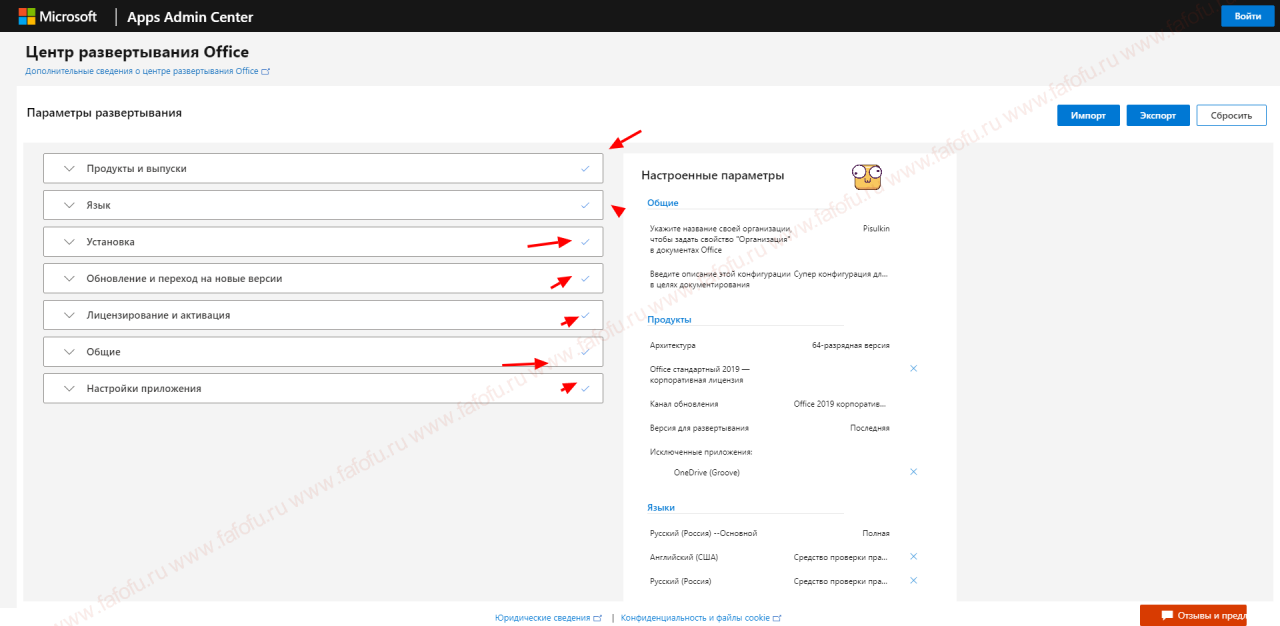Click the Войти sign-in button
The width and height of the screenshot is (1280, 626).
pyautogui.click(x=1248, y=16)
